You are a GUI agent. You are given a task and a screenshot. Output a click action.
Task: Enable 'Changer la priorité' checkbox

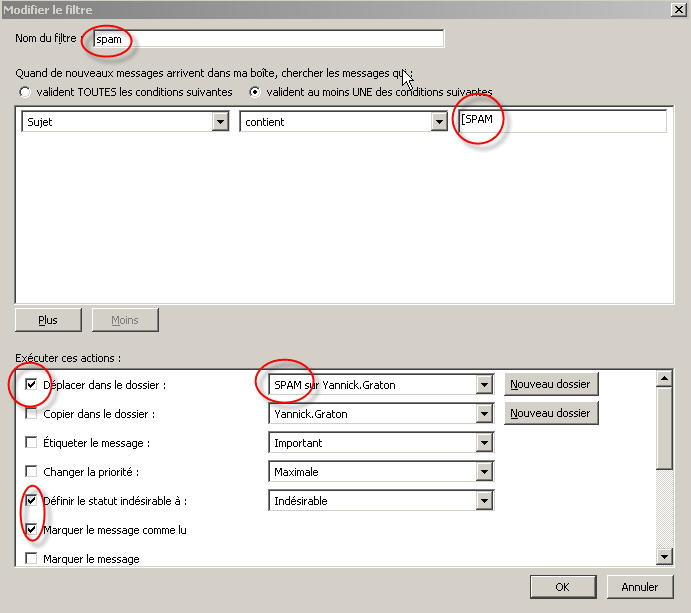point(31,472)
